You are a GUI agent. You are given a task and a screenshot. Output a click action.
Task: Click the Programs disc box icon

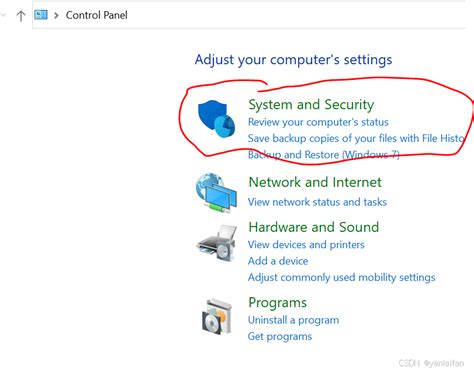click(x=217, y=317)
